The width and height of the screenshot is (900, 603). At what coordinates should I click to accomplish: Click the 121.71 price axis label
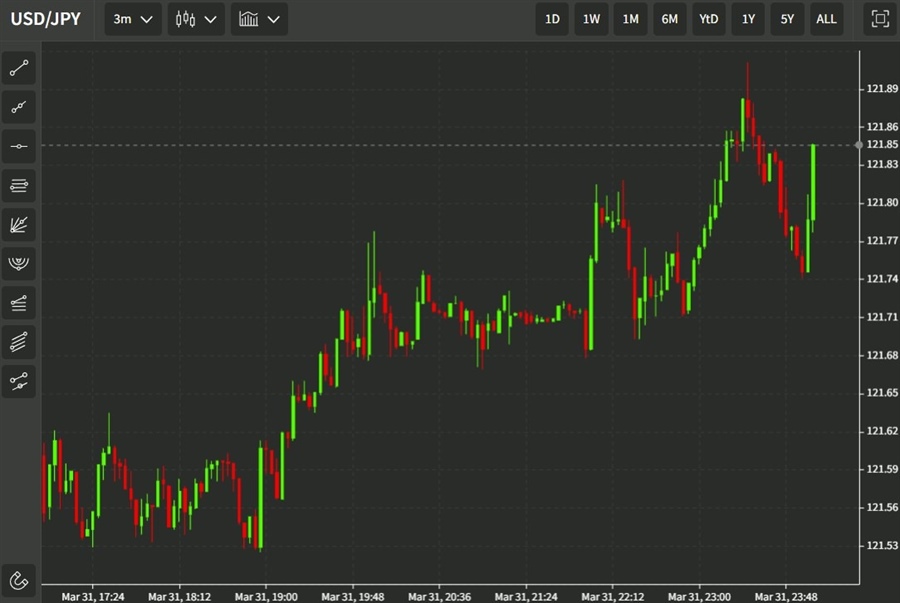(882, 317)
